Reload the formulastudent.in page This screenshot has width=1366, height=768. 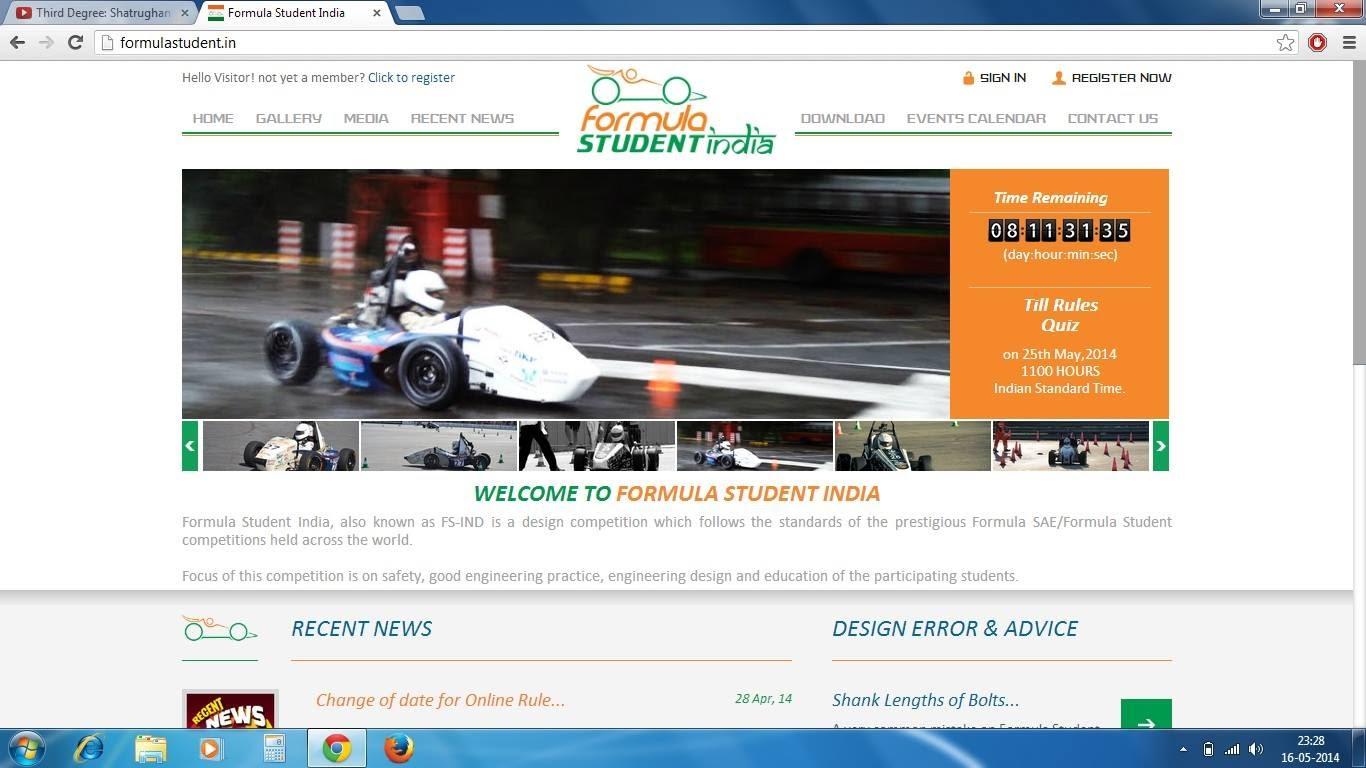pos(75,43)
